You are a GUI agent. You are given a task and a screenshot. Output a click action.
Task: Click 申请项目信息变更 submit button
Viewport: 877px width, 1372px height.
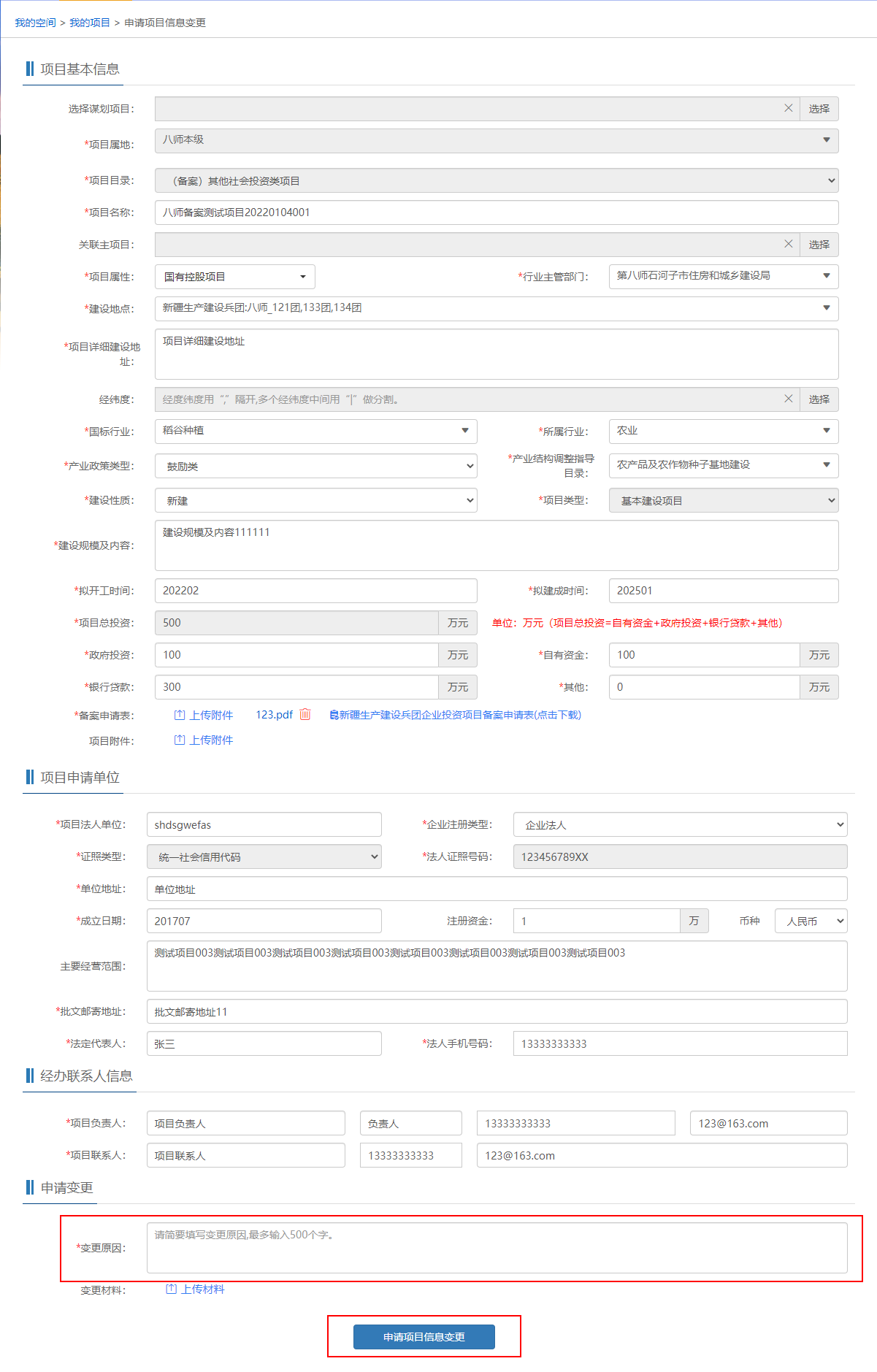(x=424, y=1336)
